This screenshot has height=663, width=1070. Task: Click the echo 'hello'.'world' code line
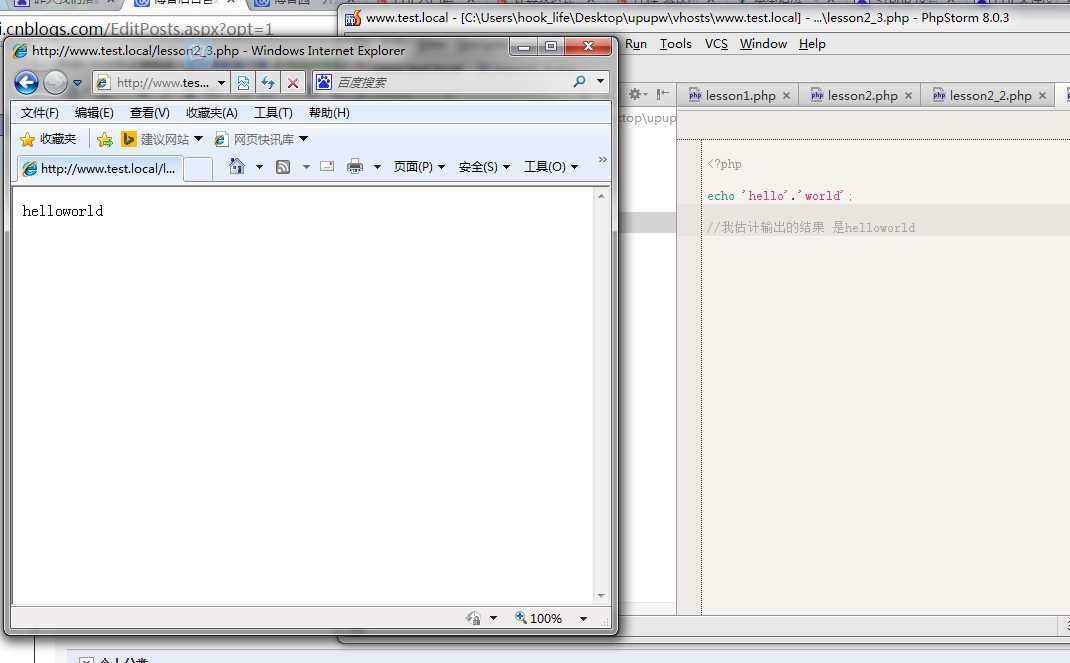point(780,196)
